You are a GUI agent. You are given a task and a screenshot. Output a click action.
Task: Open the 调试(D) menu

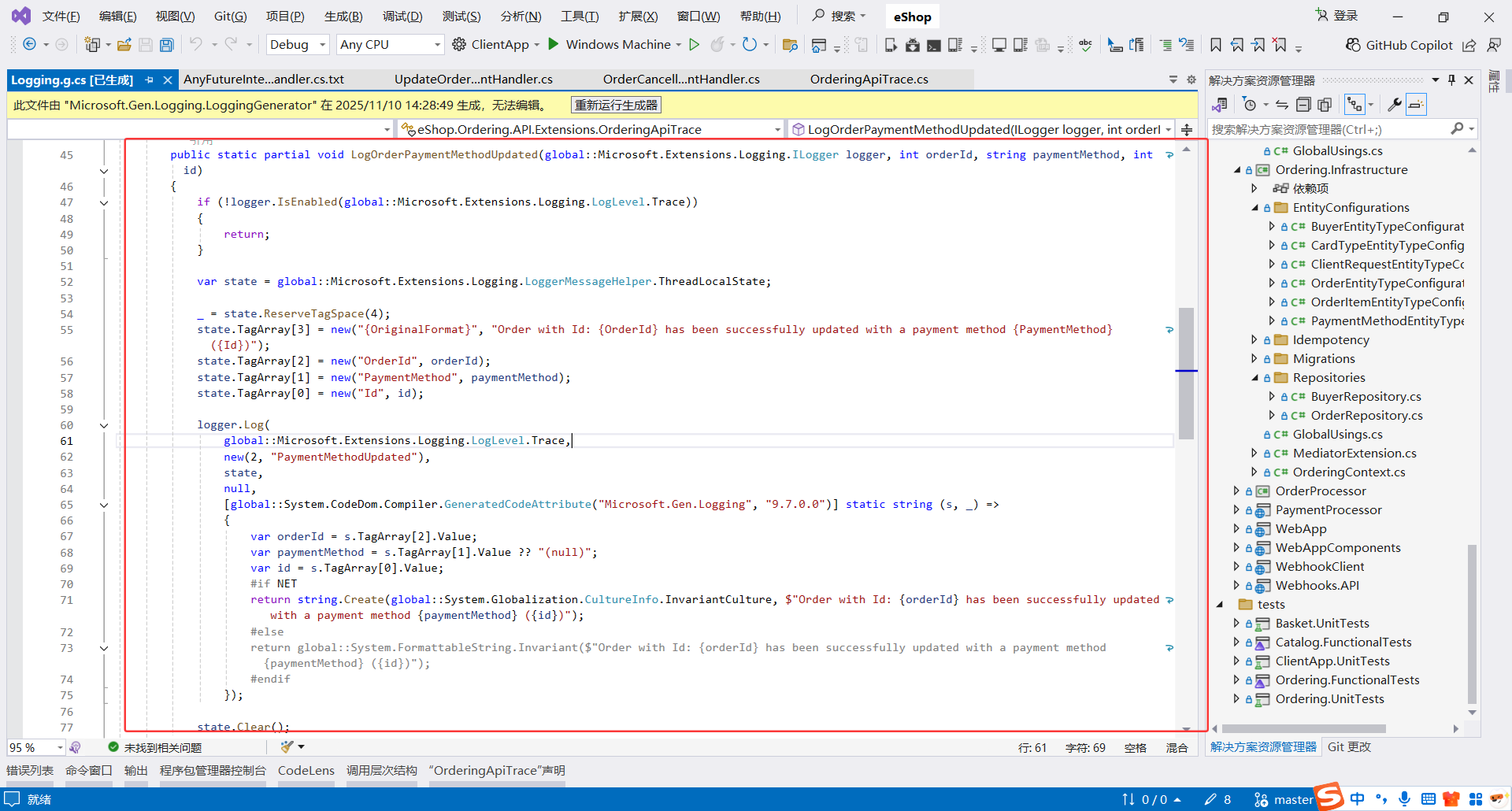[402, 17]
